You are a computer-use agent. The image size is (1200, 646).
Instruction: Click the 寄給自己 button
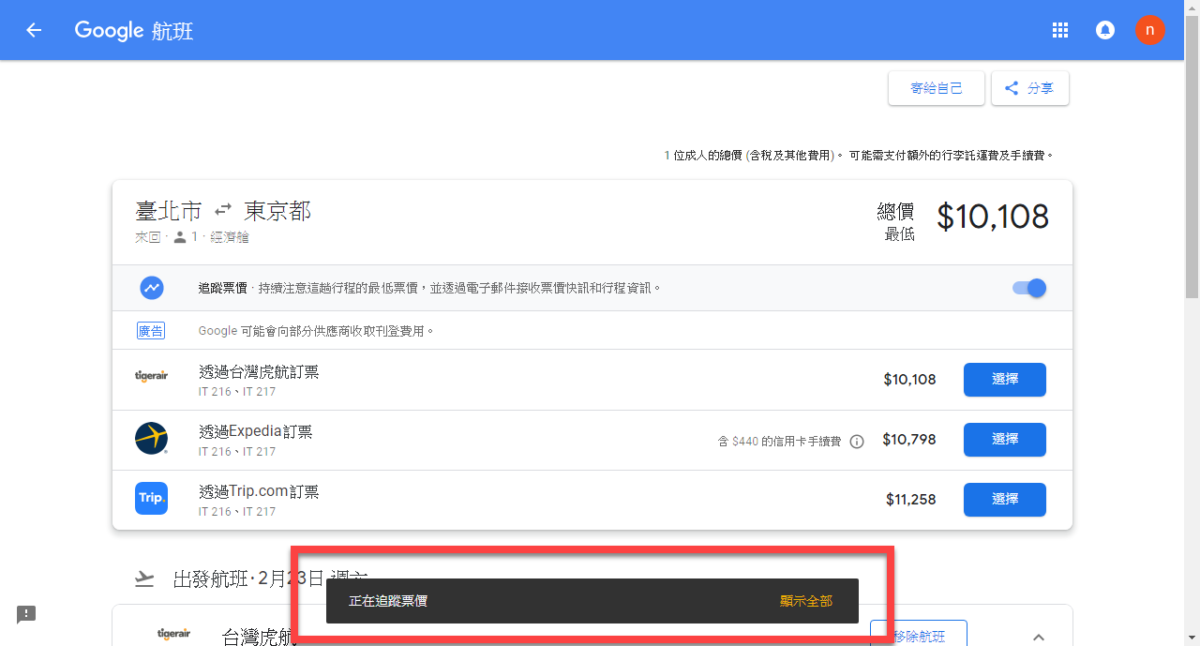click(936, 88)
